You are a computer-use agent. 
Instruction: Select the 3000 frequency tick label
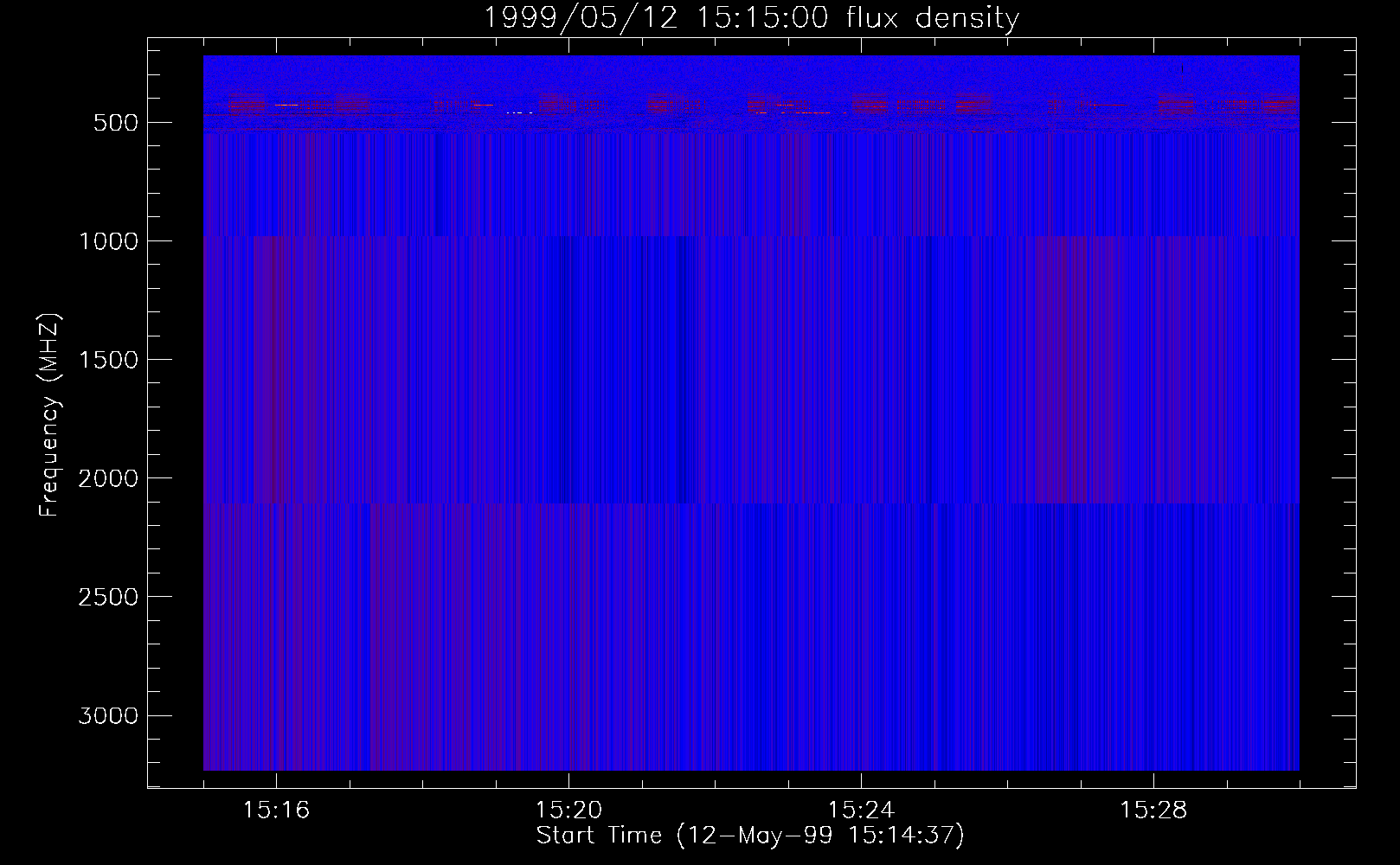tap(108, 715)
